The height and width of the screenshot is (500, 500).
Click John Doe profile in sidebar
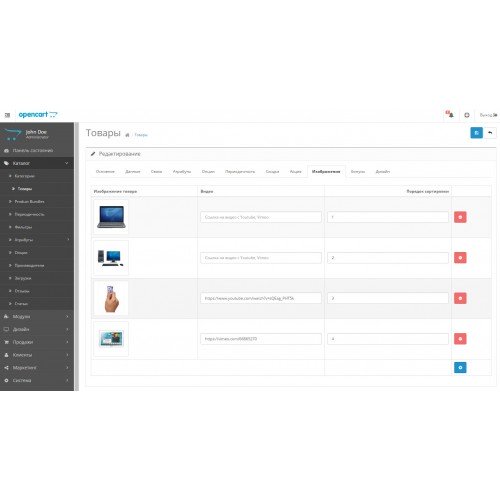[37, 133]
